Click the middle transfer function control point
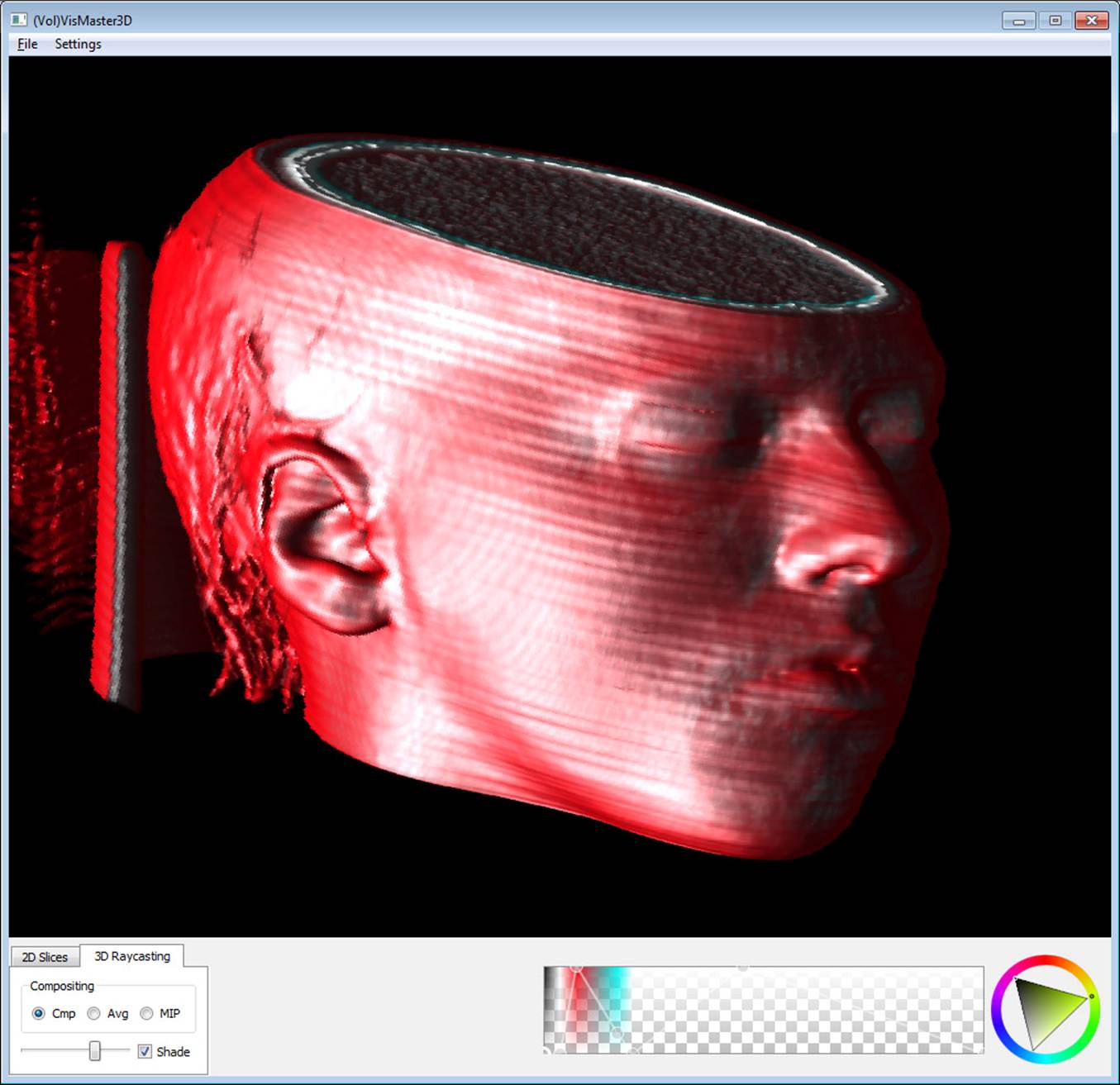 coord(616,1032)
